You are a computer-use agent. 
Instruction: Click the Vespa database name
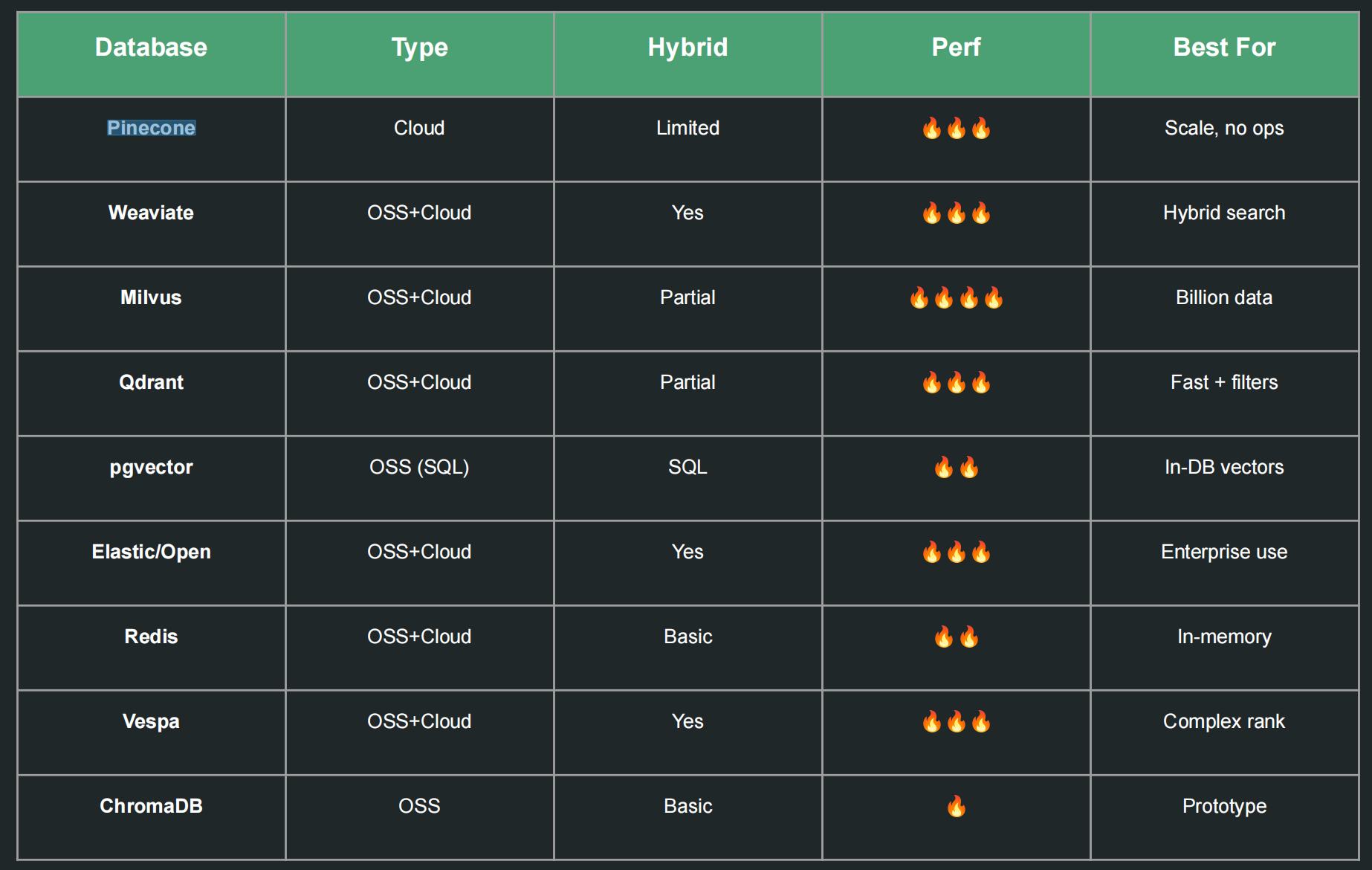click(x=151, y=721)
